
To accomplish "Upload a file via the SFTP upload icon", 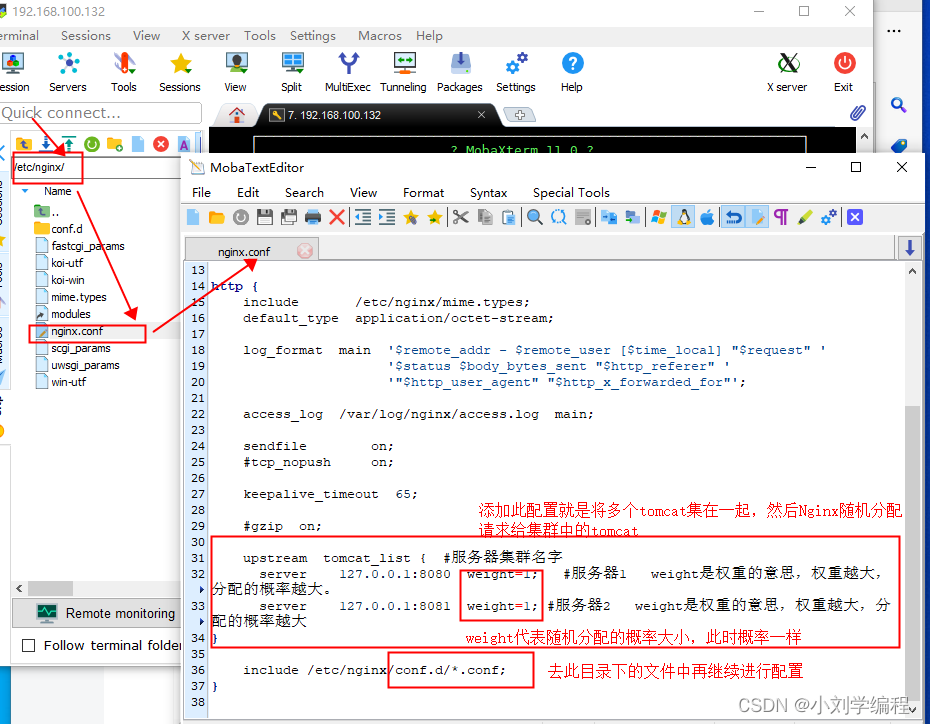I will tap(68, 145).
